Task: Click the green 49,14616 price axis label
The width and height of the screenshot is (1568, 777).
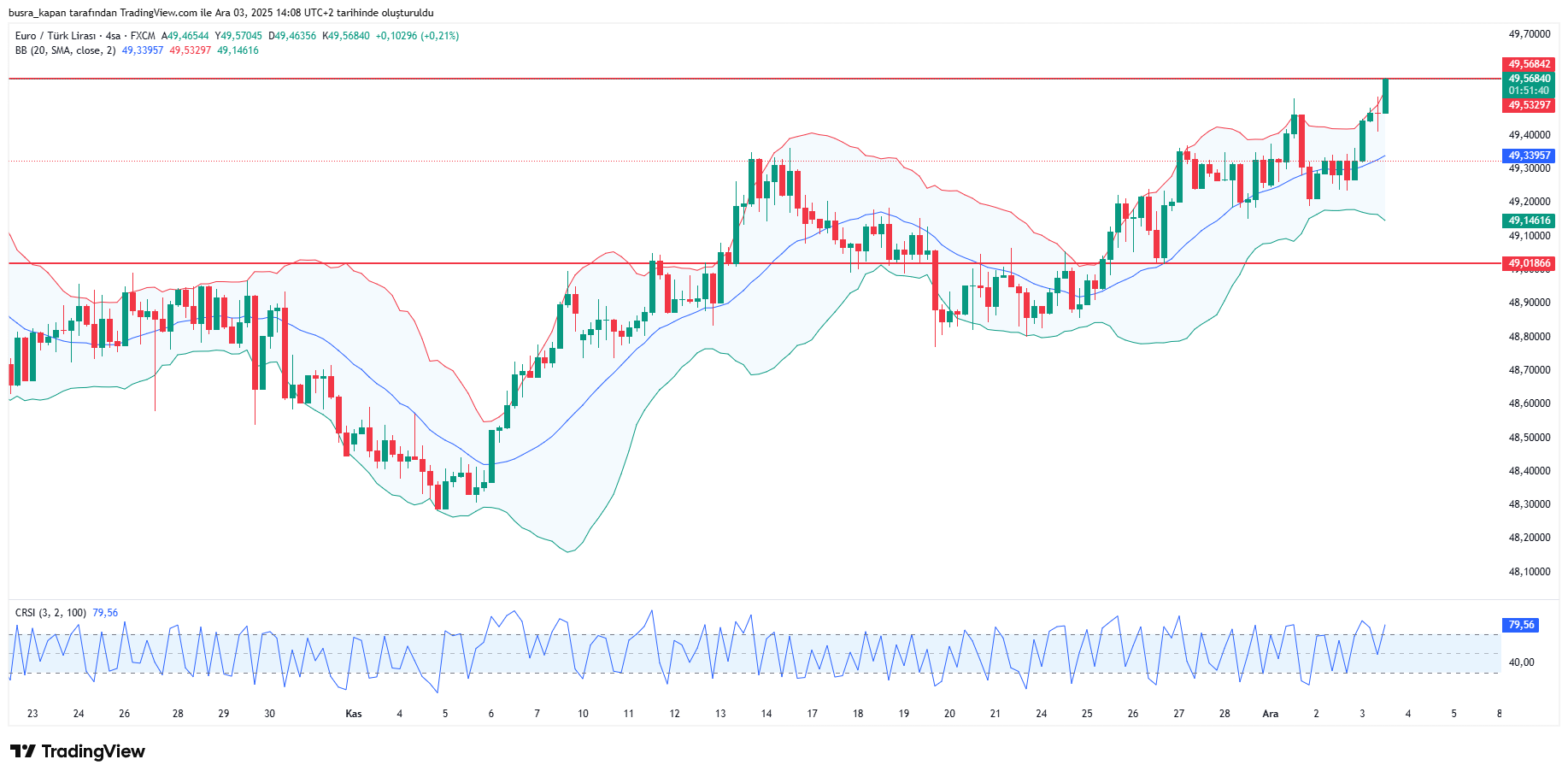Action: click(1528, 221)
